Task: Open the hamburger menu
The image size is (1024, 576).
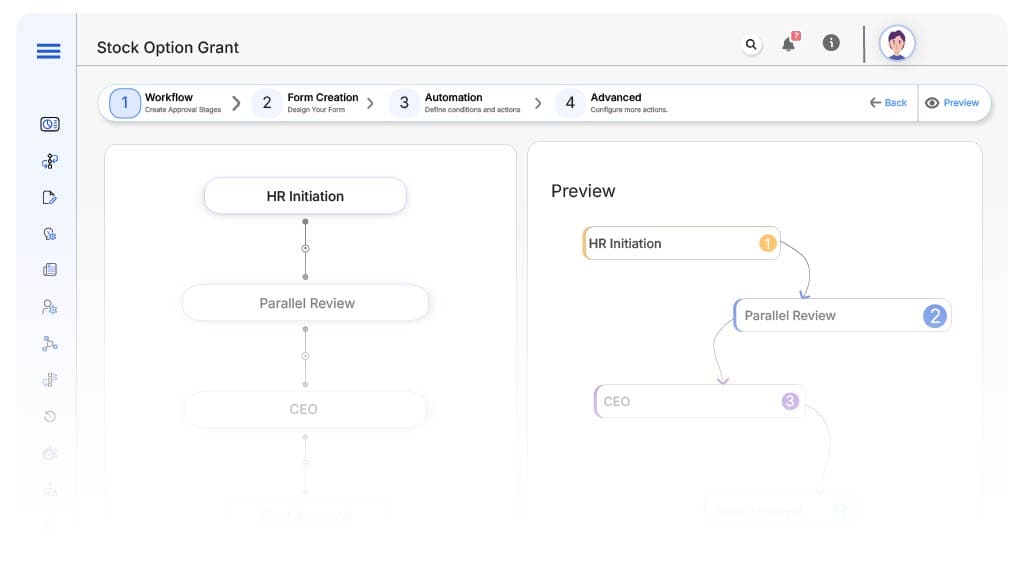Action: pos(48,51)
